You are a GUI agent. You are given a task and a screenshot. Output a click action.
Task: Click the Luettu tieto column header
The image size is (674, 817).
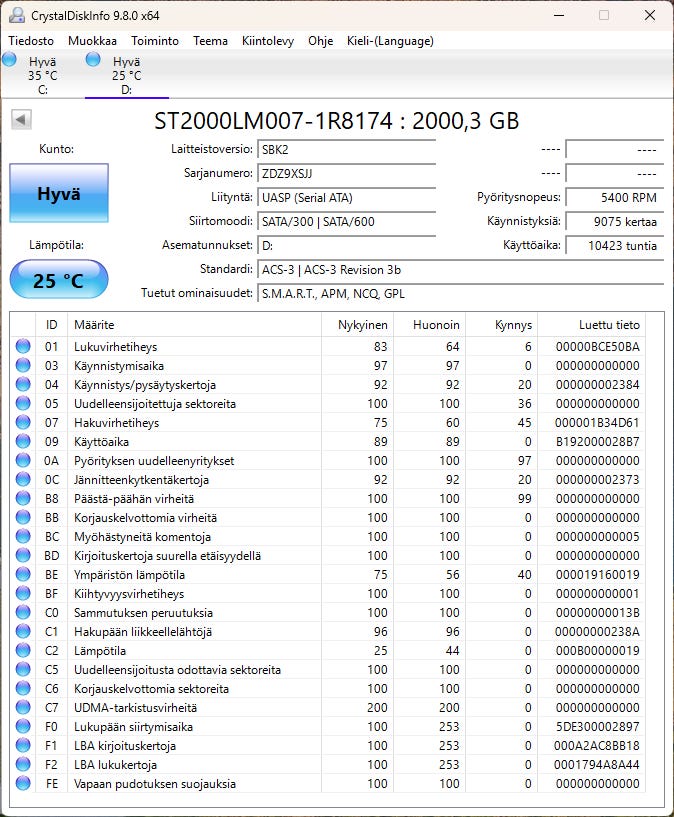608,325
